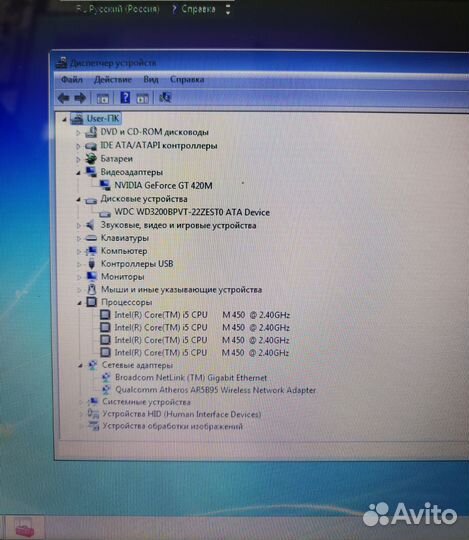Select NVIDIA GeForce GT 420M text
Screen dimensions: 469x540
pos(163,186)
